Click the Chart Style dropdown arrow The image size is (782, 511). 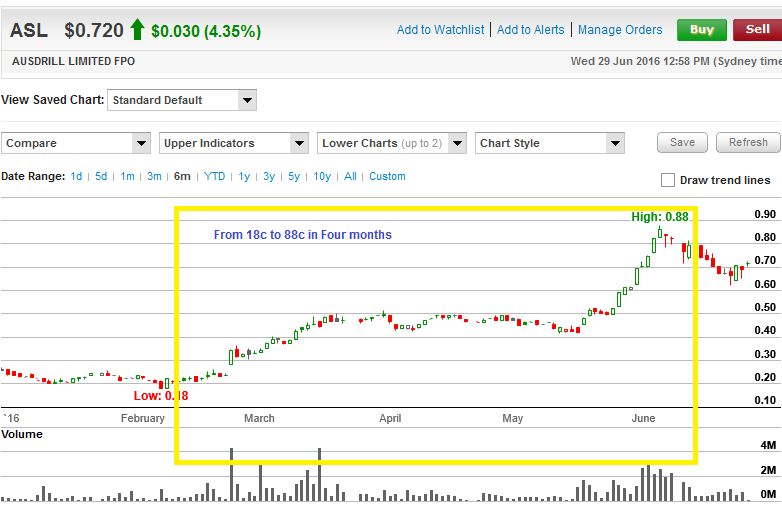[x=615, y=143]
